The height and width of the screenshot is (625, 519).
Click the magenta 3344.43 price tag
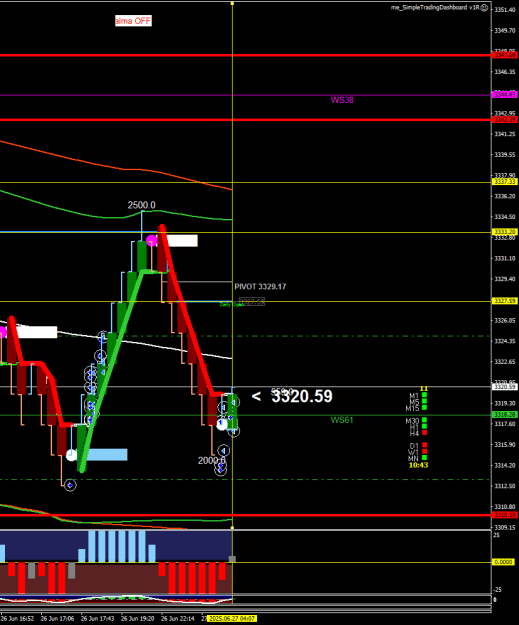(x=505, y=94)
